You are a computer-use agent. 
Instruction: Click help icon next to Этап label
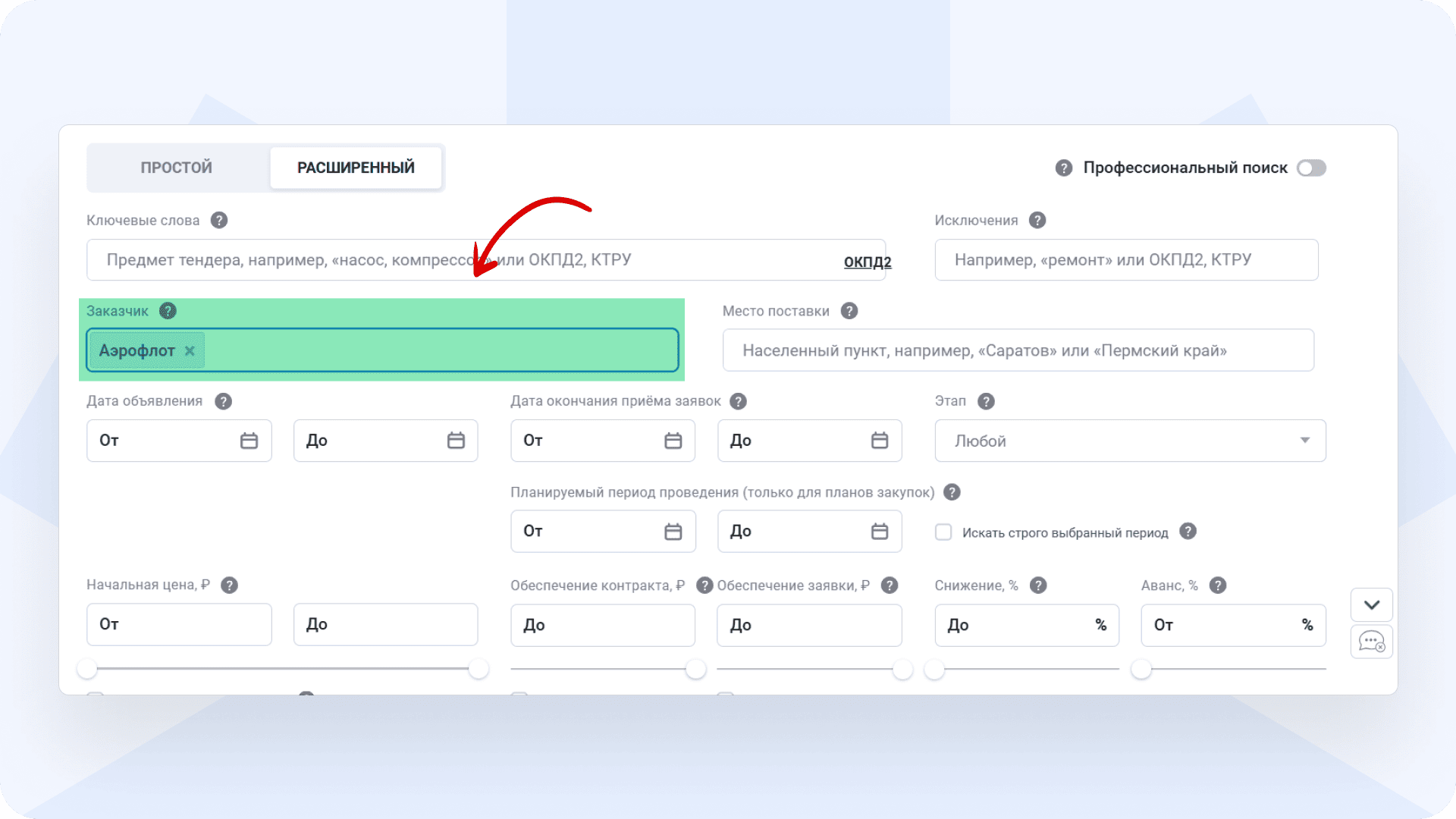[986, 401]
